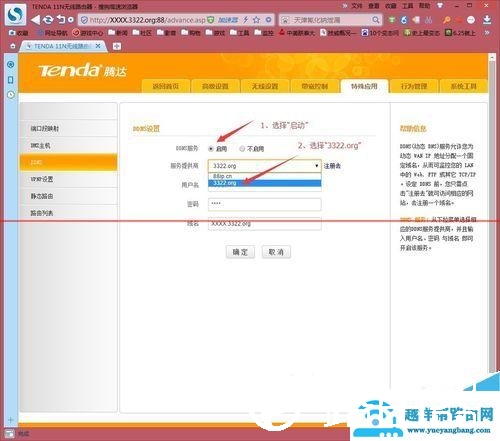The image size is (500, 441).
Task: Switch to the 返回首页 tab
Action: pos(166,86)
